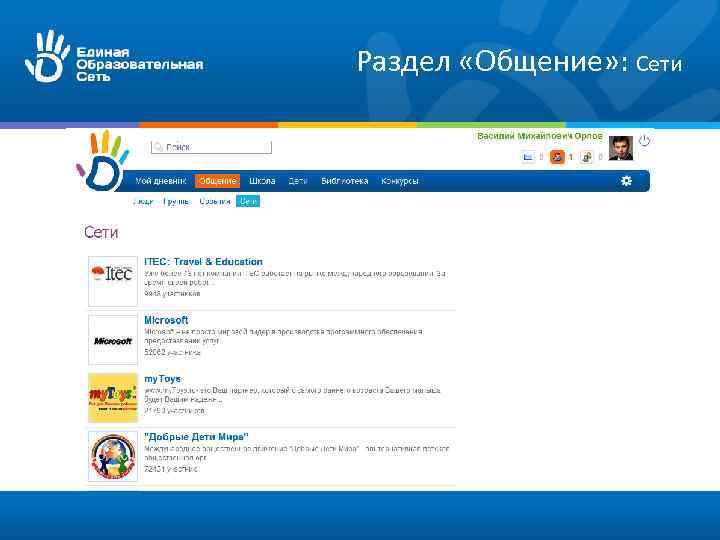Image resolution: width=720 pixels, height=540 pixels.
Task: Switch to the Группы sub-tab
Action: [x=176, y=201]
